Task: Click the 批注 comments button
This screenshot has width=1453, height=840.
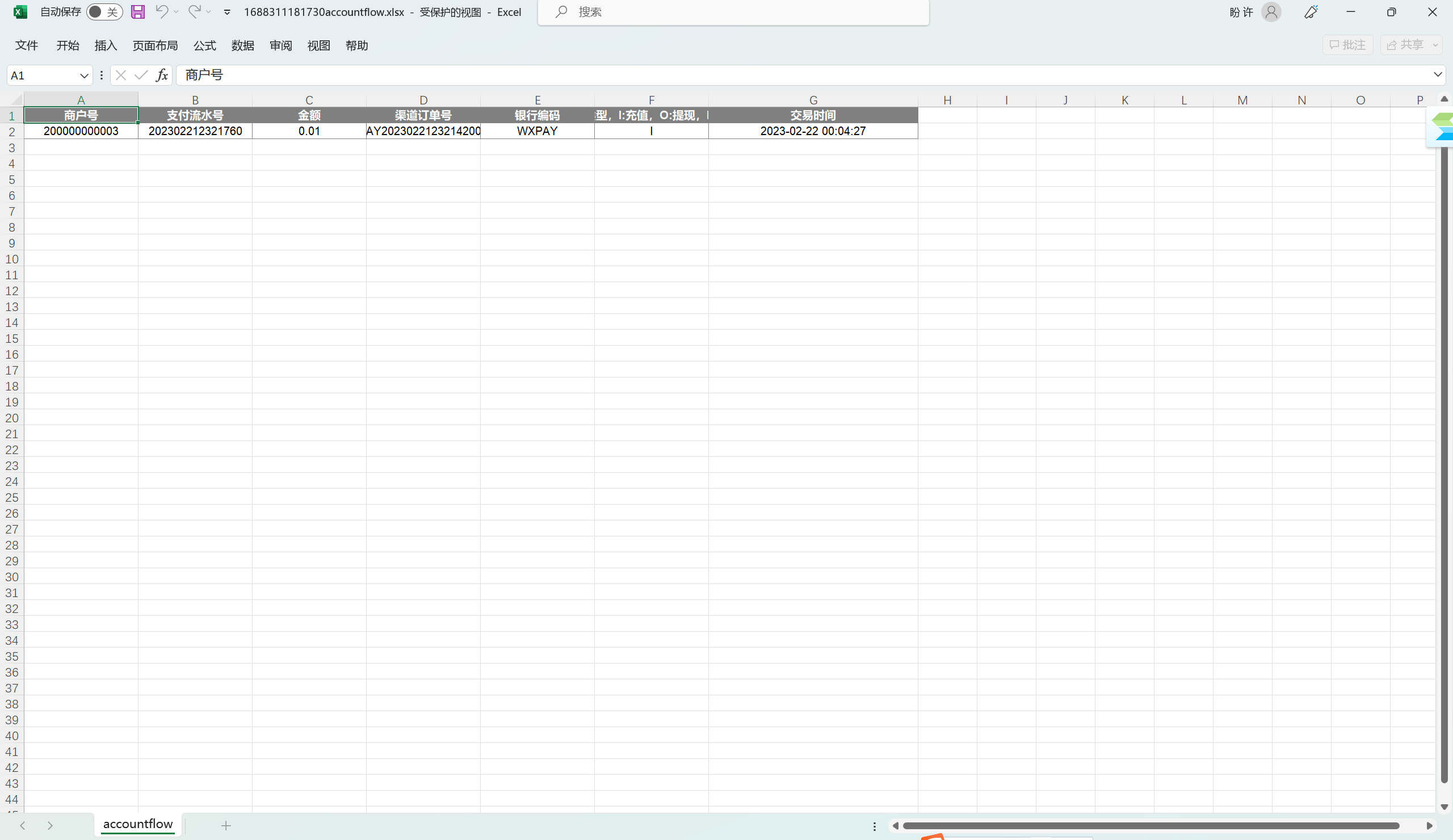Action: 1347,45
